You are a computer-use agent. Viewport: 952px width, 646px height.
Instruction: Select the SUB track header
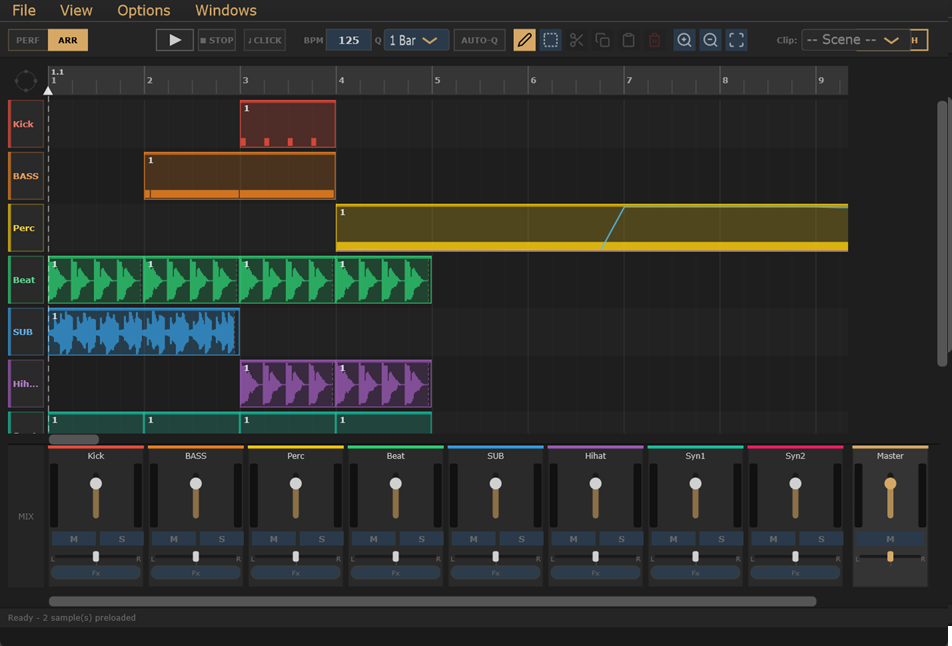26,332
